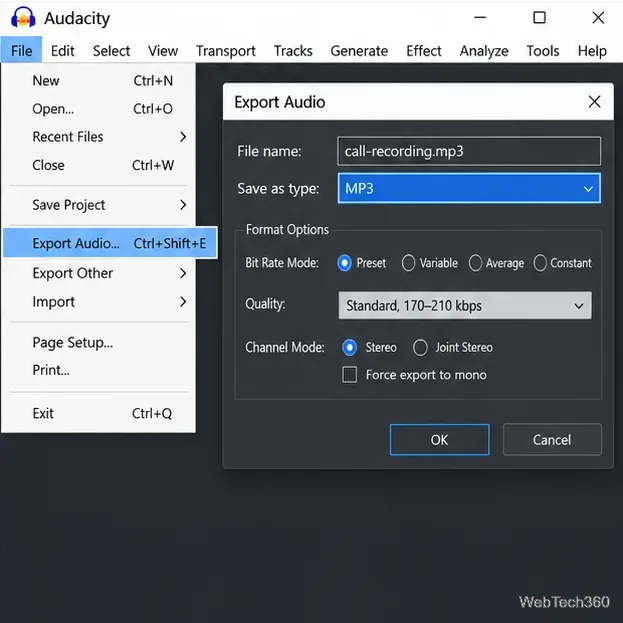Expand the Recent Files submenu
Image resolution: width=623 pixels, height=623 pixels.
point(99,137)
